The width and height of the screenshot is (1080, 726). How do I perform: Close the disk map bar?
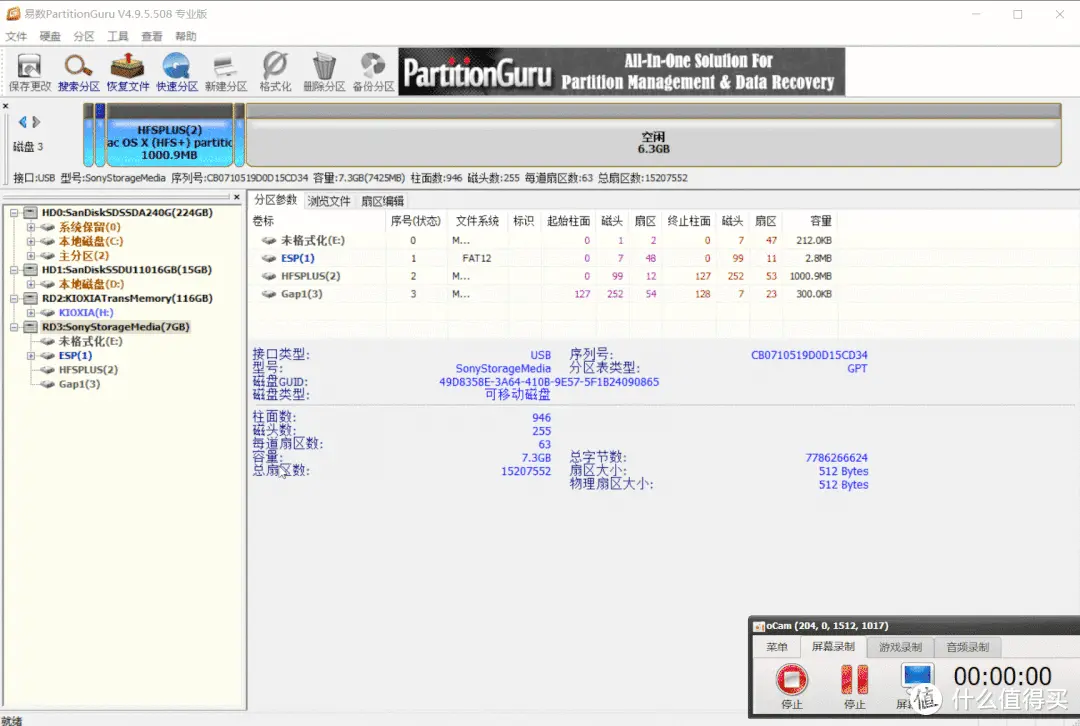pos(6,106)
